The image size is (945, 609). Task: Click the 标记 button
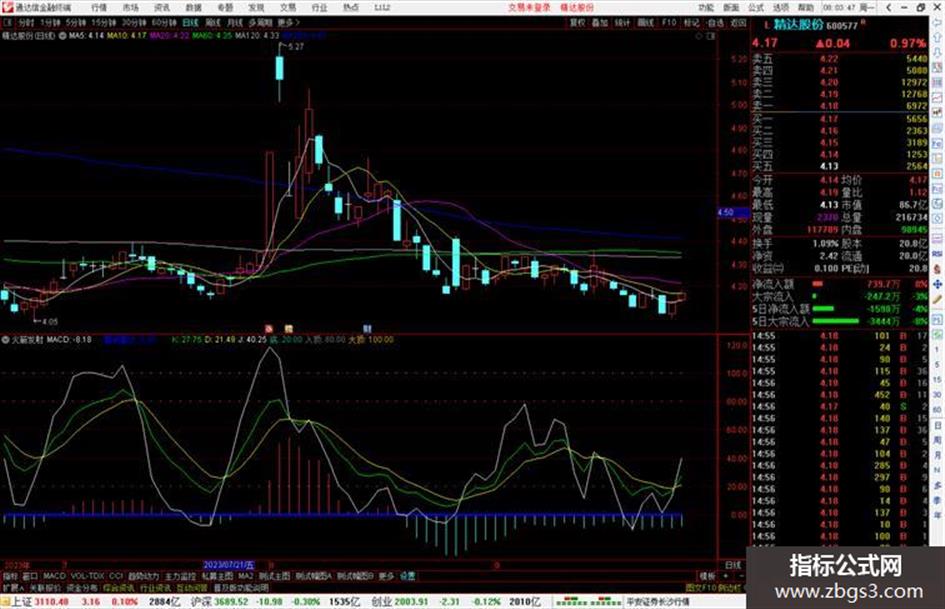click(x=691, y=22)
